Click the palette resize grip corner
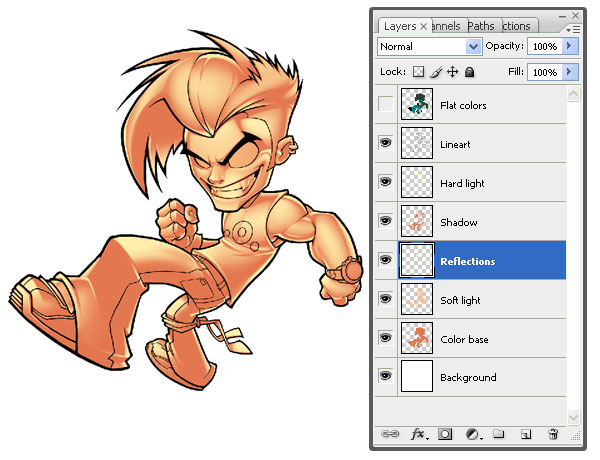Screen dimensions: 600x460 click(576, 436)
